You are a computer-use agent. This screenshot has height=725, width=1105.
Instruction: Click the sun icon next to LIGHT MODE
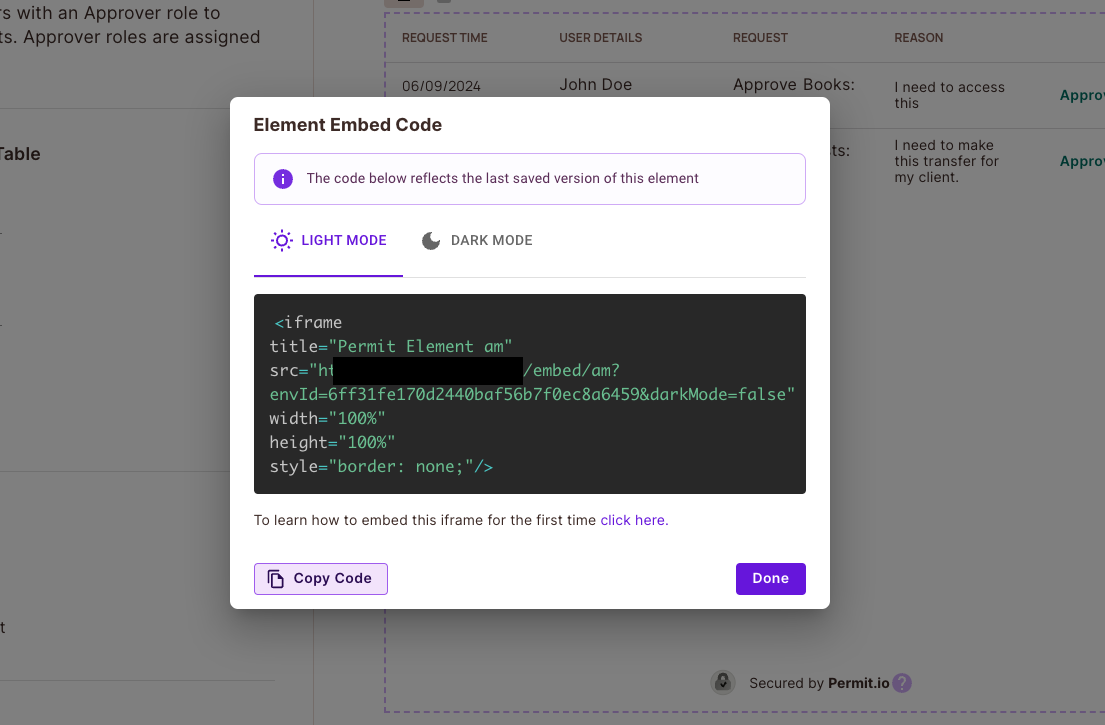coord(281,240)
